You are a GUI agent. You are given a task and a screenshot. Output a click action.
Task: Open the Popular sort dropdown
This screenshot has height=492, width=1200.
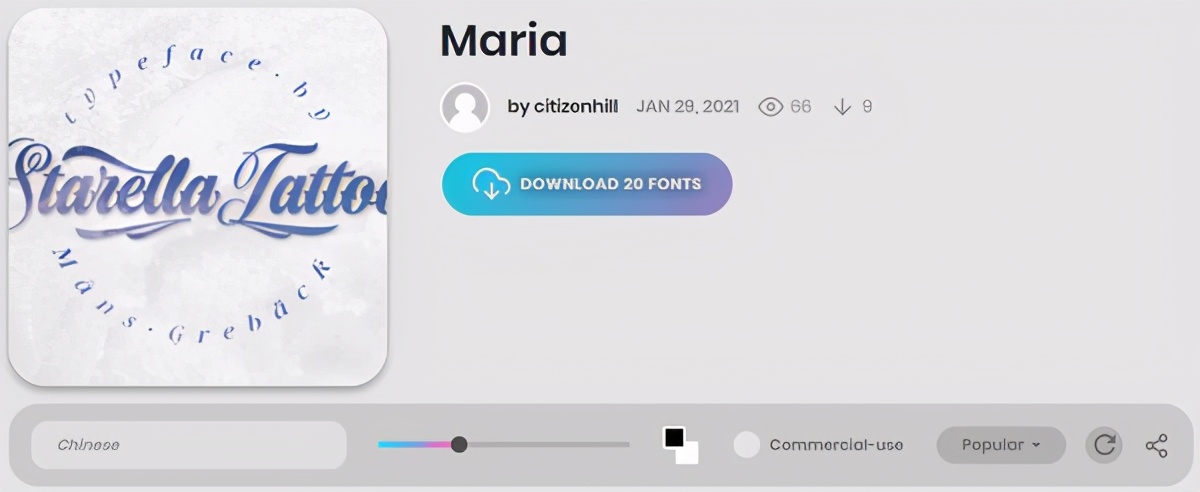[x=1001, y=445]
